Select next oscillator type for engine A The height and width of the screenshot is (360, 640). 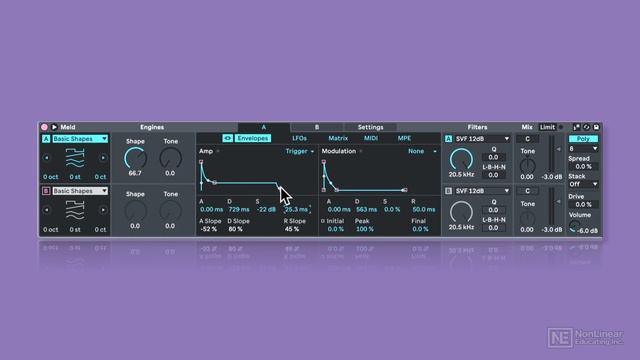103,158
